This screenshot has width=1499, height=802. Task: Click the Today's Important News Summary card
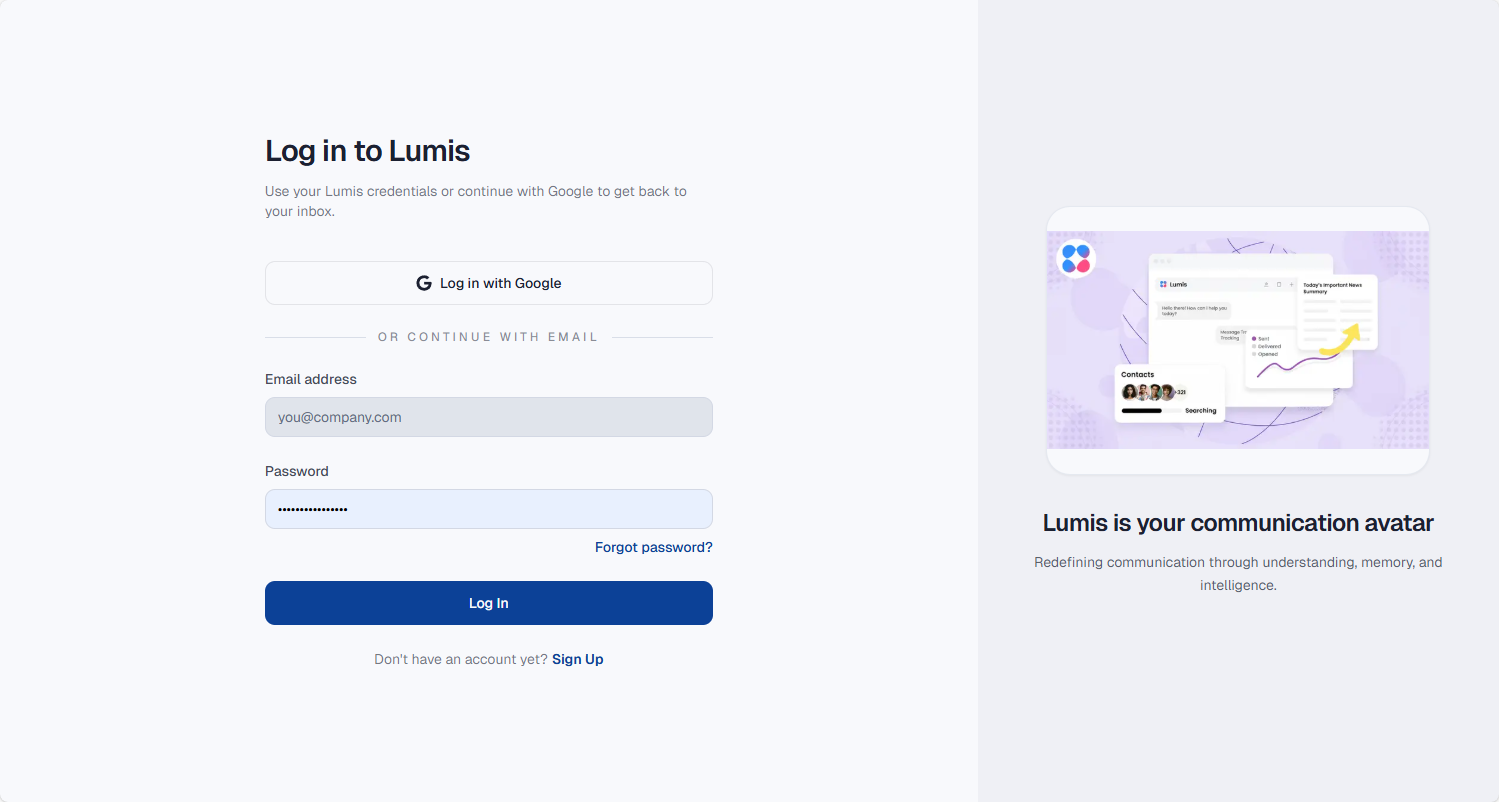[x=1337, y=312]
